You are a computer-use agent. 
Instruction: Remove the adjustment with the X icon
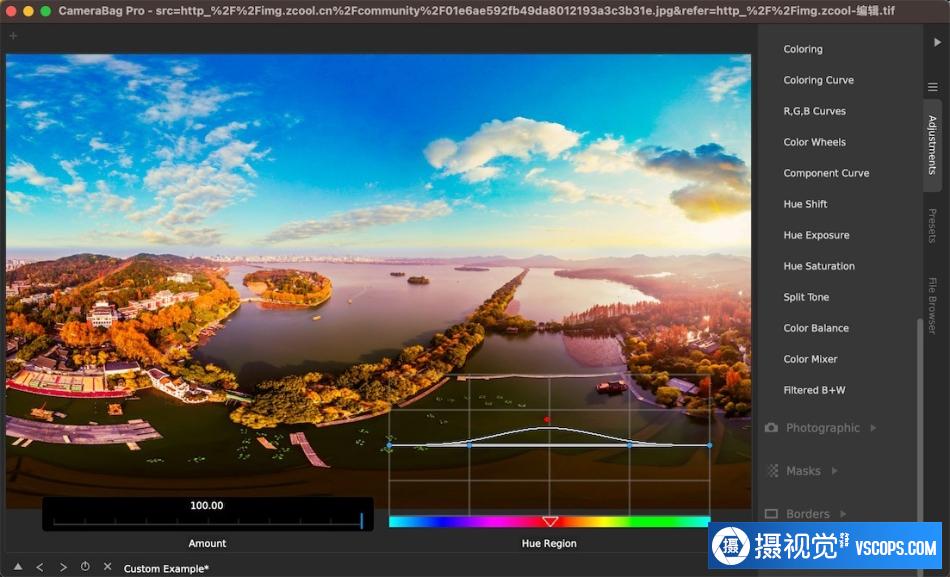tap(107, 567)
